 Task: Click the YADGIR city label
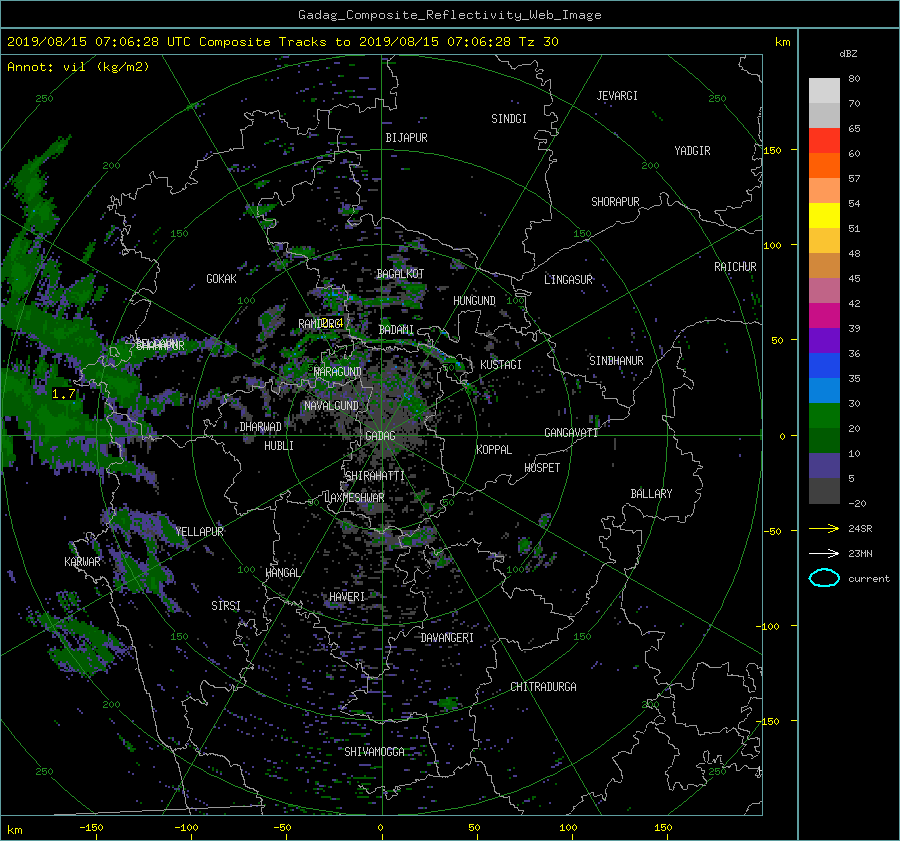point(692,151)
